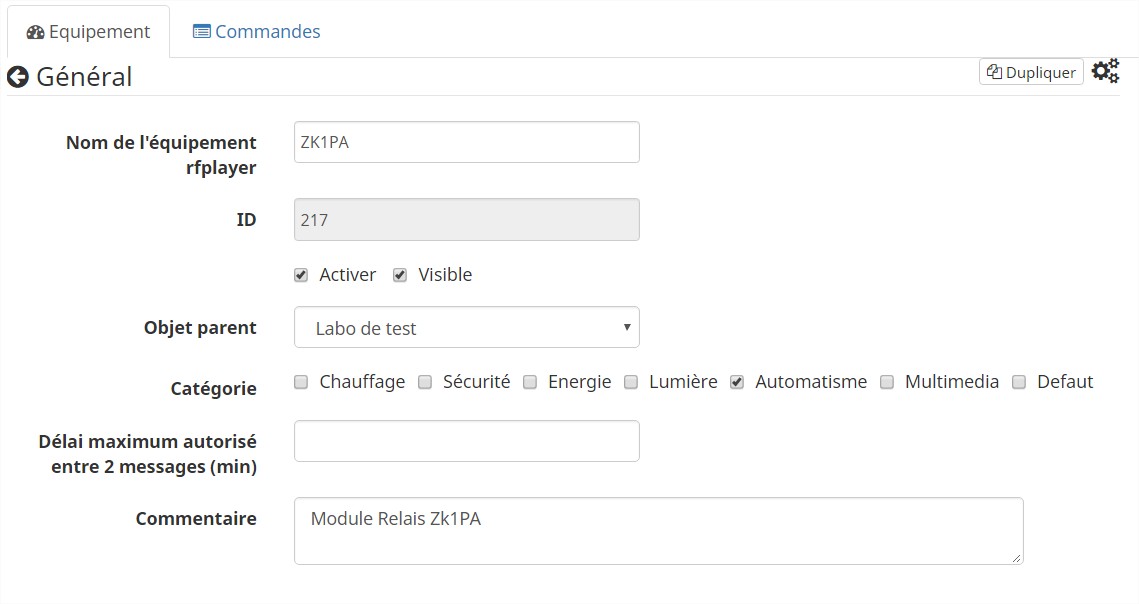
Task: Switch to the Commandes tab
Action: [256, 31]
